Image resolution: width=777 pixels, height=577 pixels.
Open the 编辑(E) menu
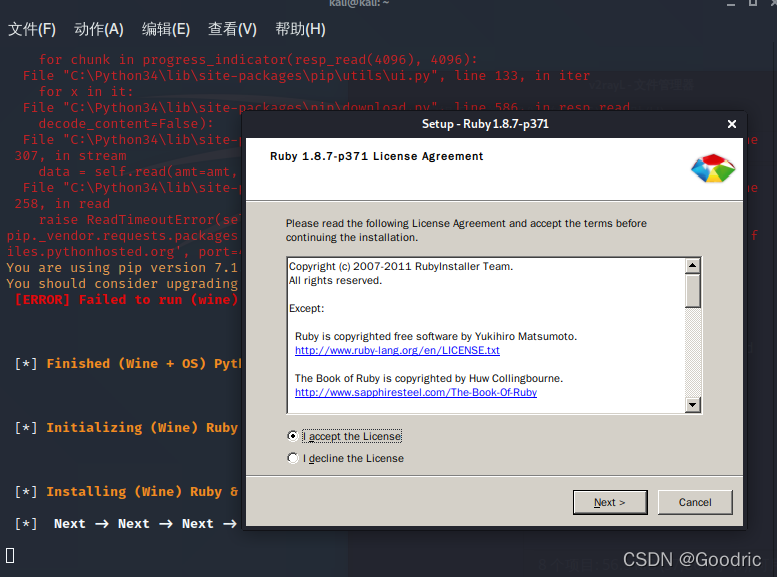coord(166,29)
